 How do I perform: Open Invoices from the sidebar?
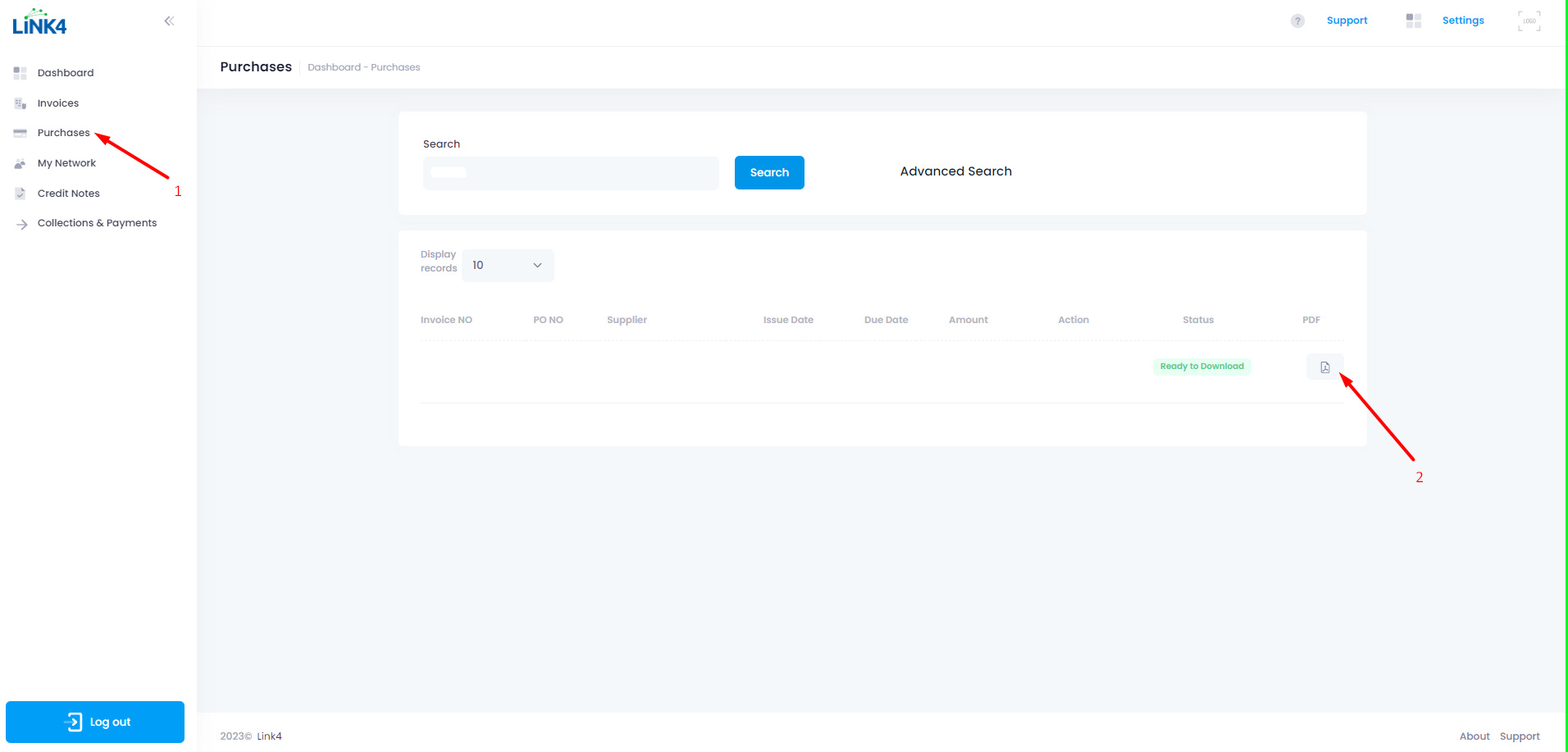point(58,103)
